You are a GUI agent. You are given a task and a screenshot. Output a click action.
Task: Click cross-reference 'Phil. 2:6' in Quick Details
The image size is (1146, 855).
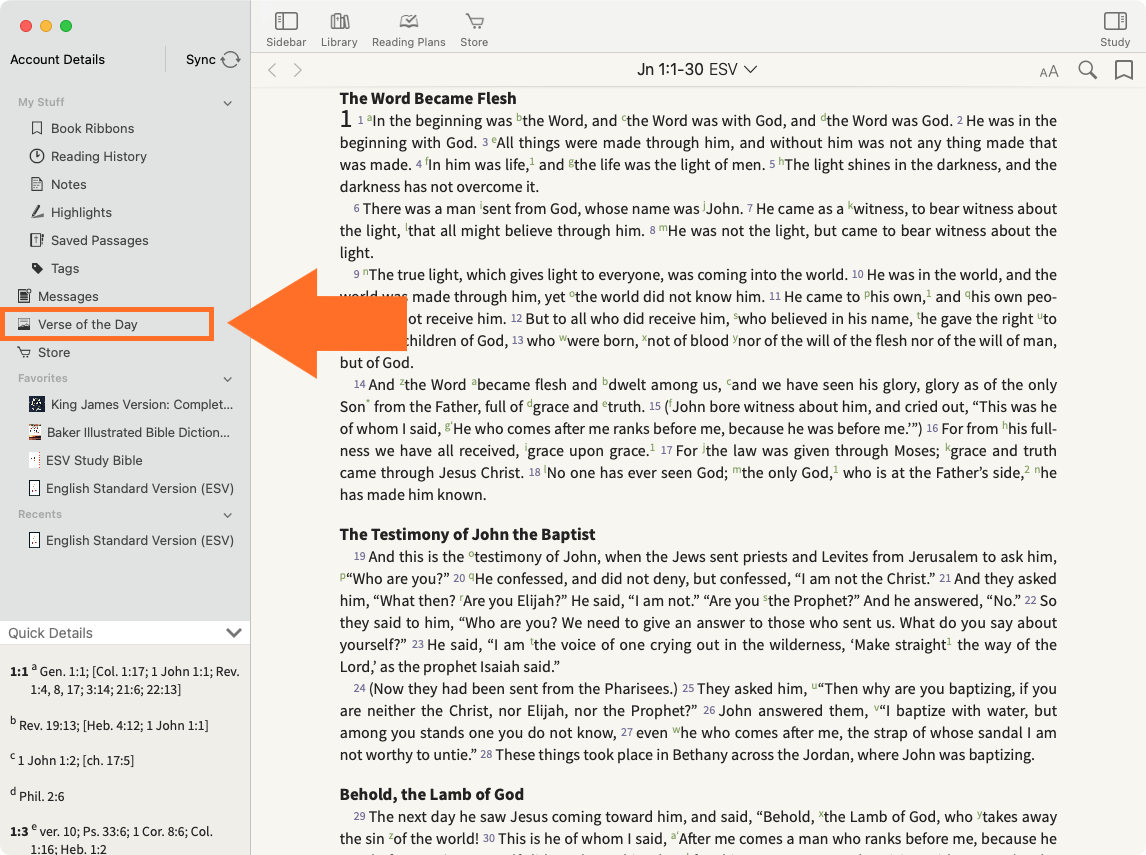click(x=42, y=797)
